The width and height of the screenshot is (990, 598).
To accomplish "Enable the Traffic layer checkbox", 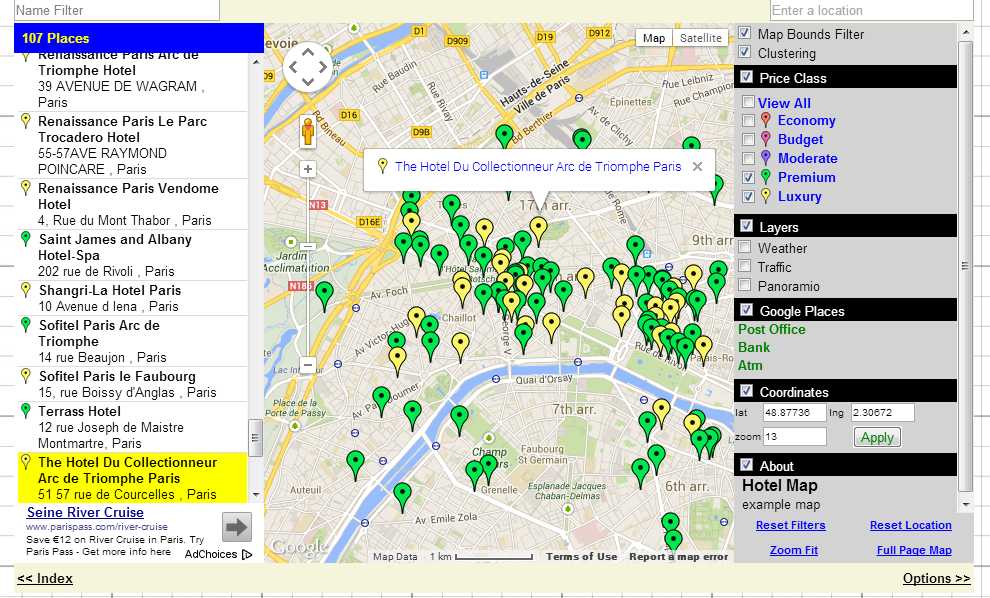I will (745, 266).
